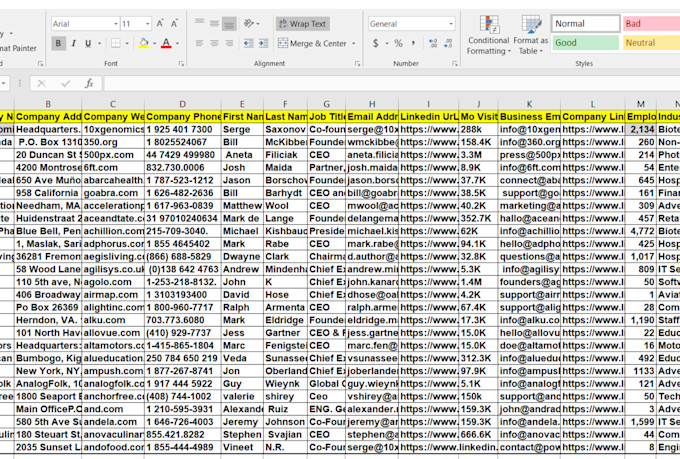Apply Good cell style

(x=585, y=43)
